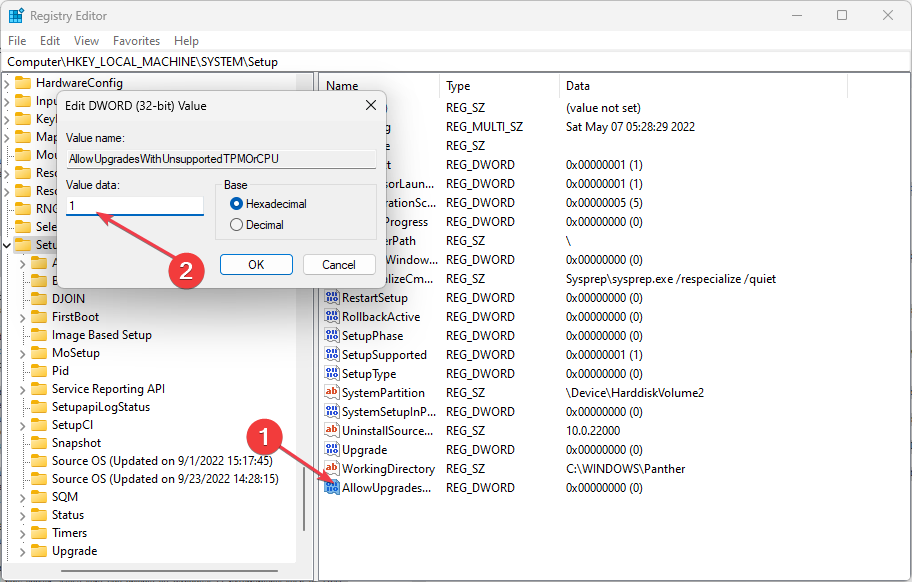Viewport: 912px width, 582px height.
Task: Click the folder icon for the Snapshot key
Action: point(38,442)
